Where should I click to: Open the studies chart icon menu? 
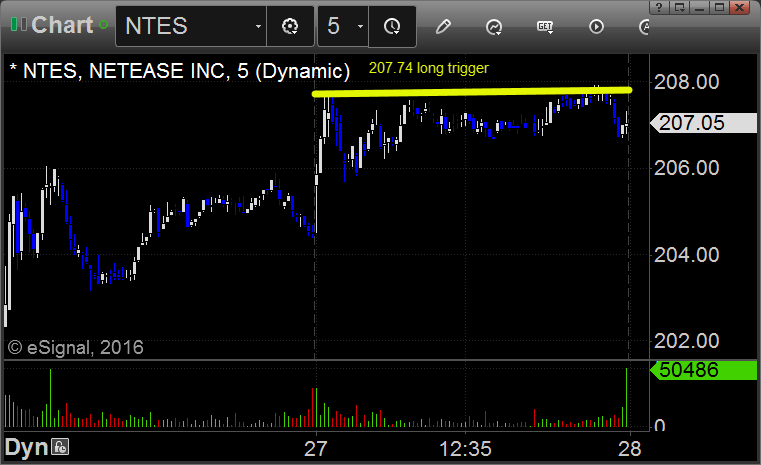point(494,27)
